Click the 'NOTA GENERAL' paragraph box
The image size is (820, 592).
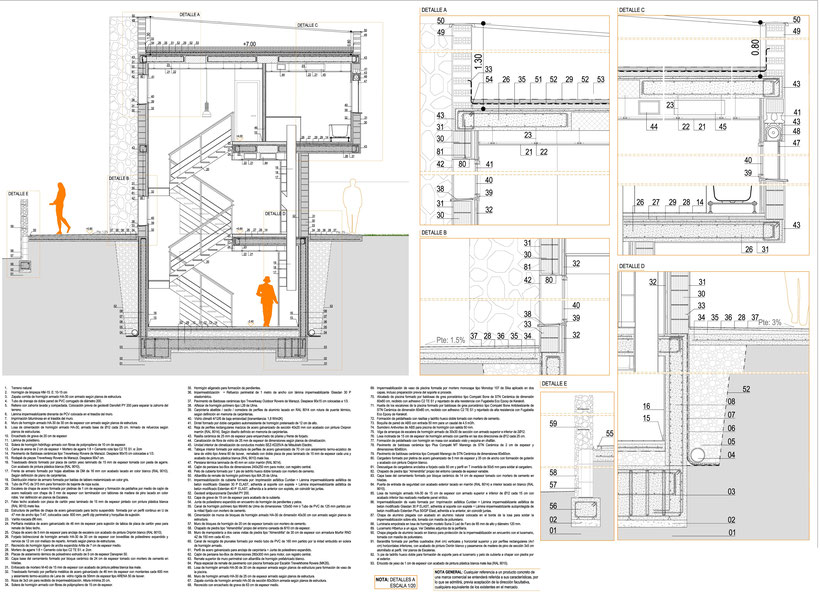click(486, 579)
